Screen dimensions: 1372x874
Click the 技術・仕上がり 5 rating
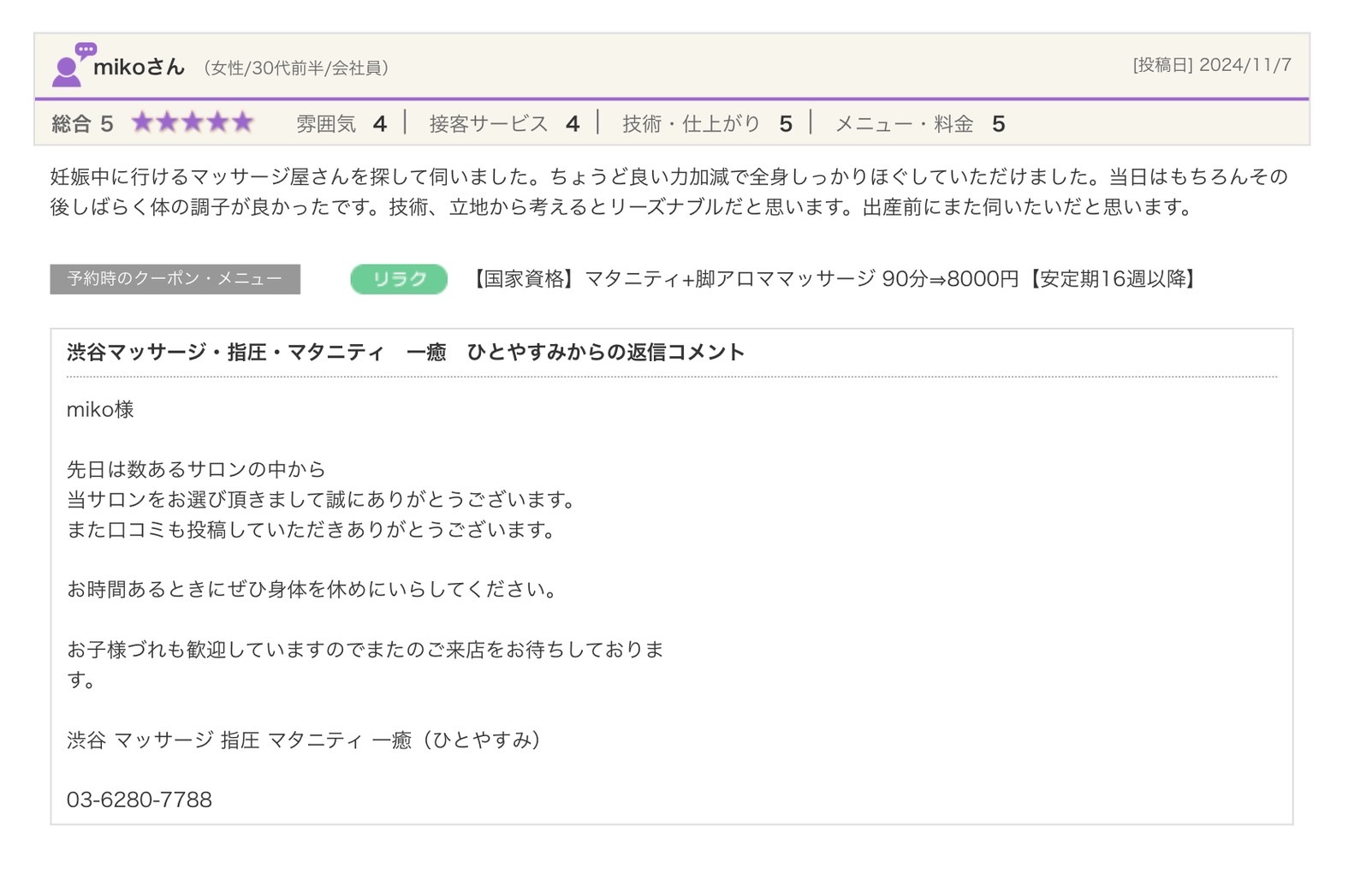click(707, 124)
